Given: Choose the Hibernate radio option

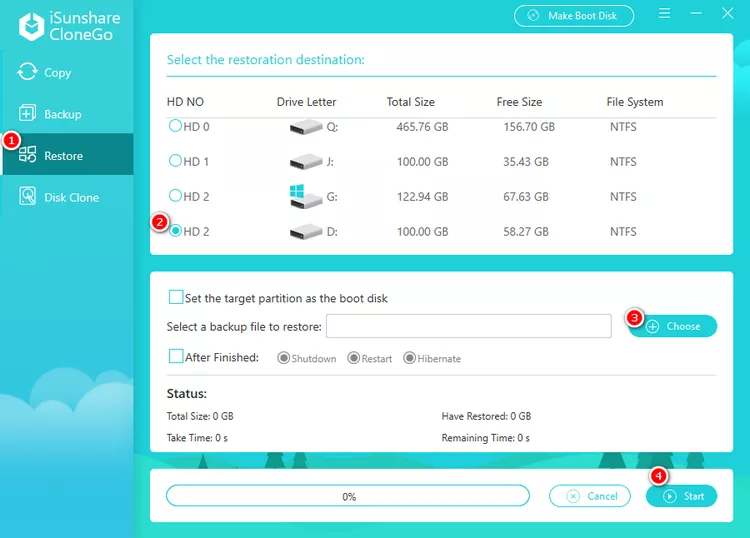Looking at the screenshot, I should (x=409, y=358).
